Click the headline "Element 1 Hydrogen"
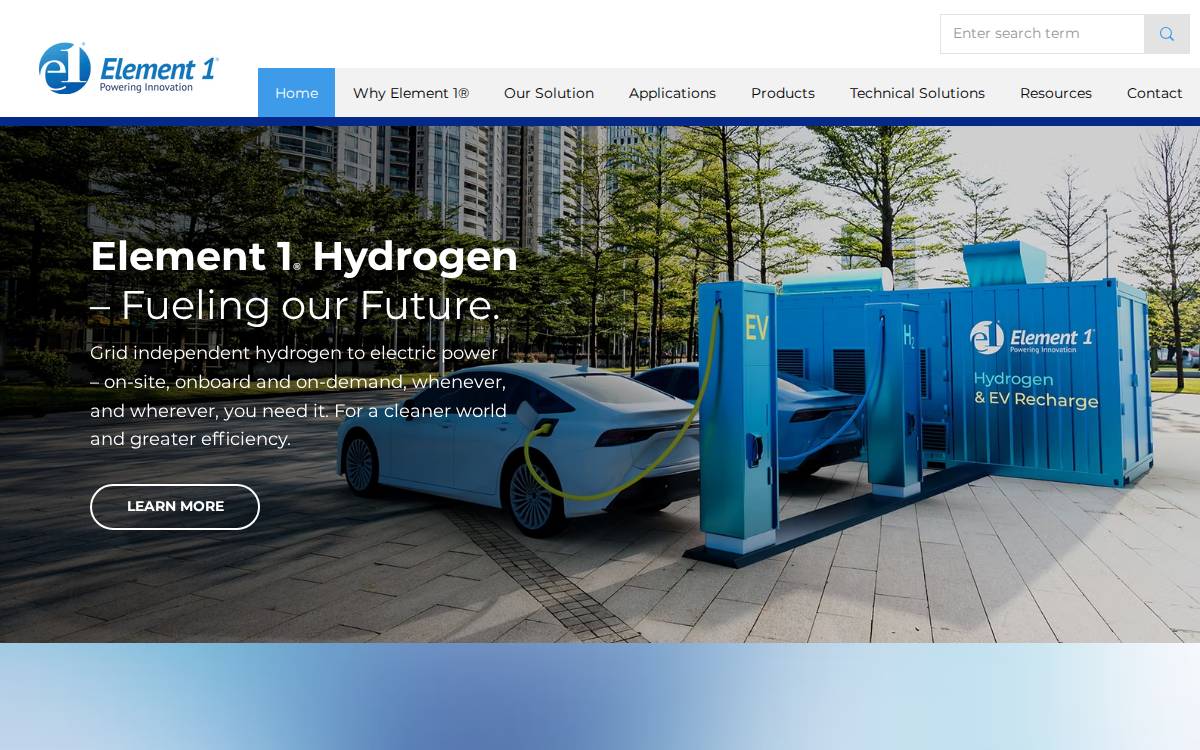This screenshot has width=1200, height=750. pos(304,257)
